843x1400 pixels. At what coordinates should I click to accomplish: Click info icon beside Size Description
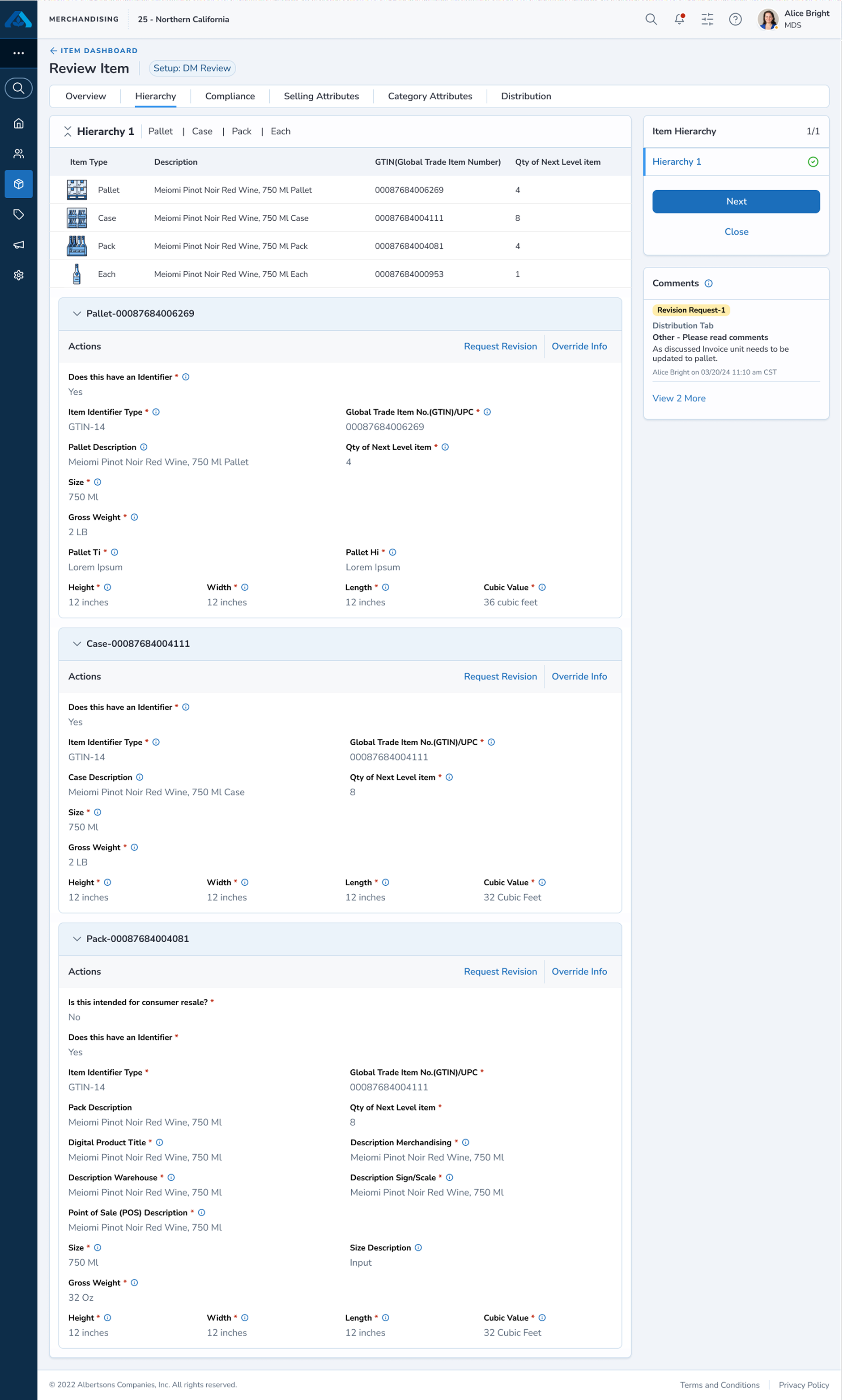click(x=419, y=1248)
